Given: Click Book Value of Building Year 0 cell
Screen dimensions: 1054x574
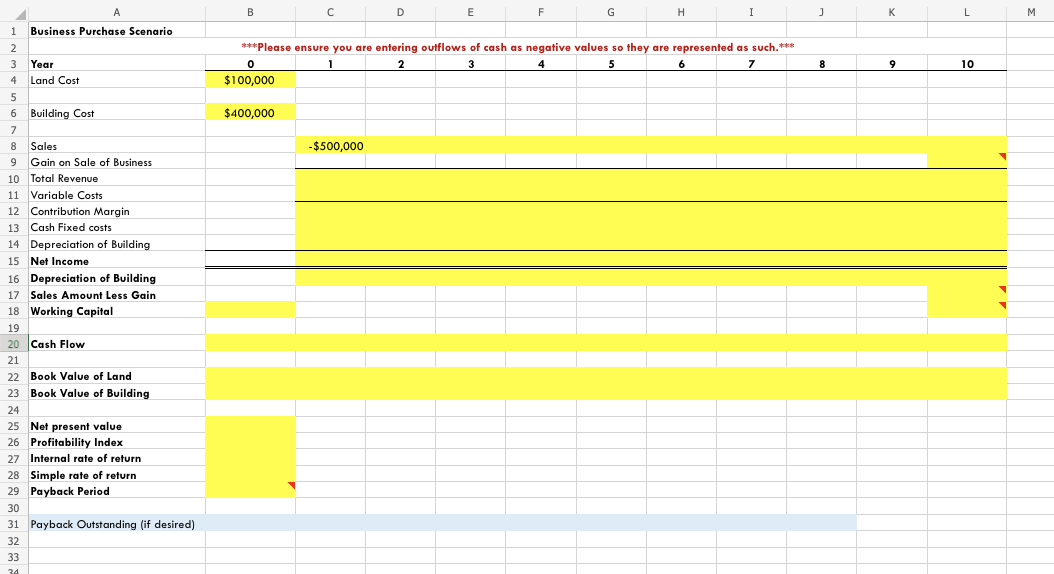Looking at the screenshot, I should [x=250, y=393].
